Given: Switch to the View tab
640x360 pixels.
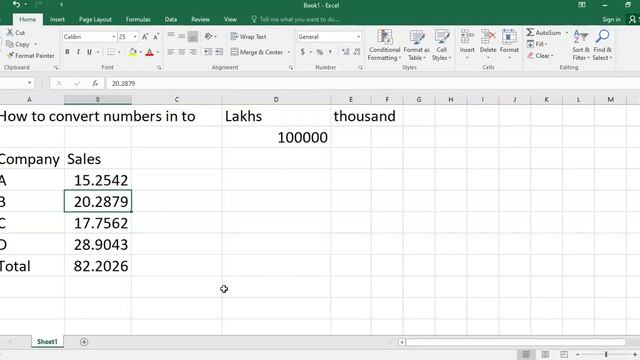Looking at the screenshot, I should (230, 19).
